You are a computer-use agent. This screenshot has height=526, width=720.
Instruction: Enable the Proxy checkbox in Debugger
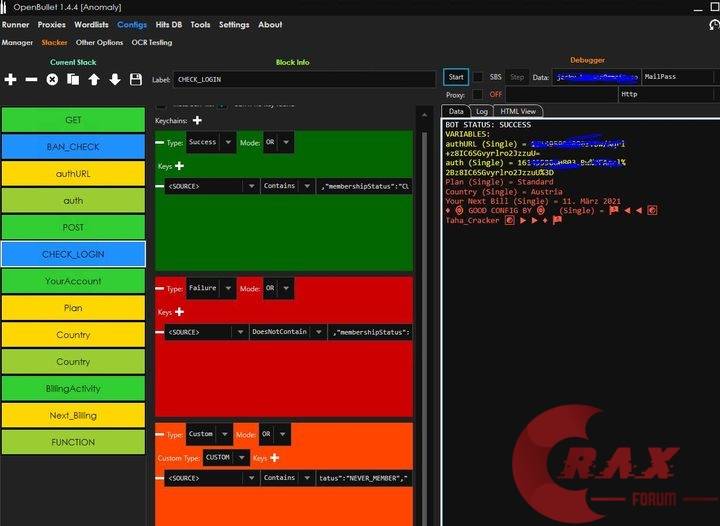[478, 94]
